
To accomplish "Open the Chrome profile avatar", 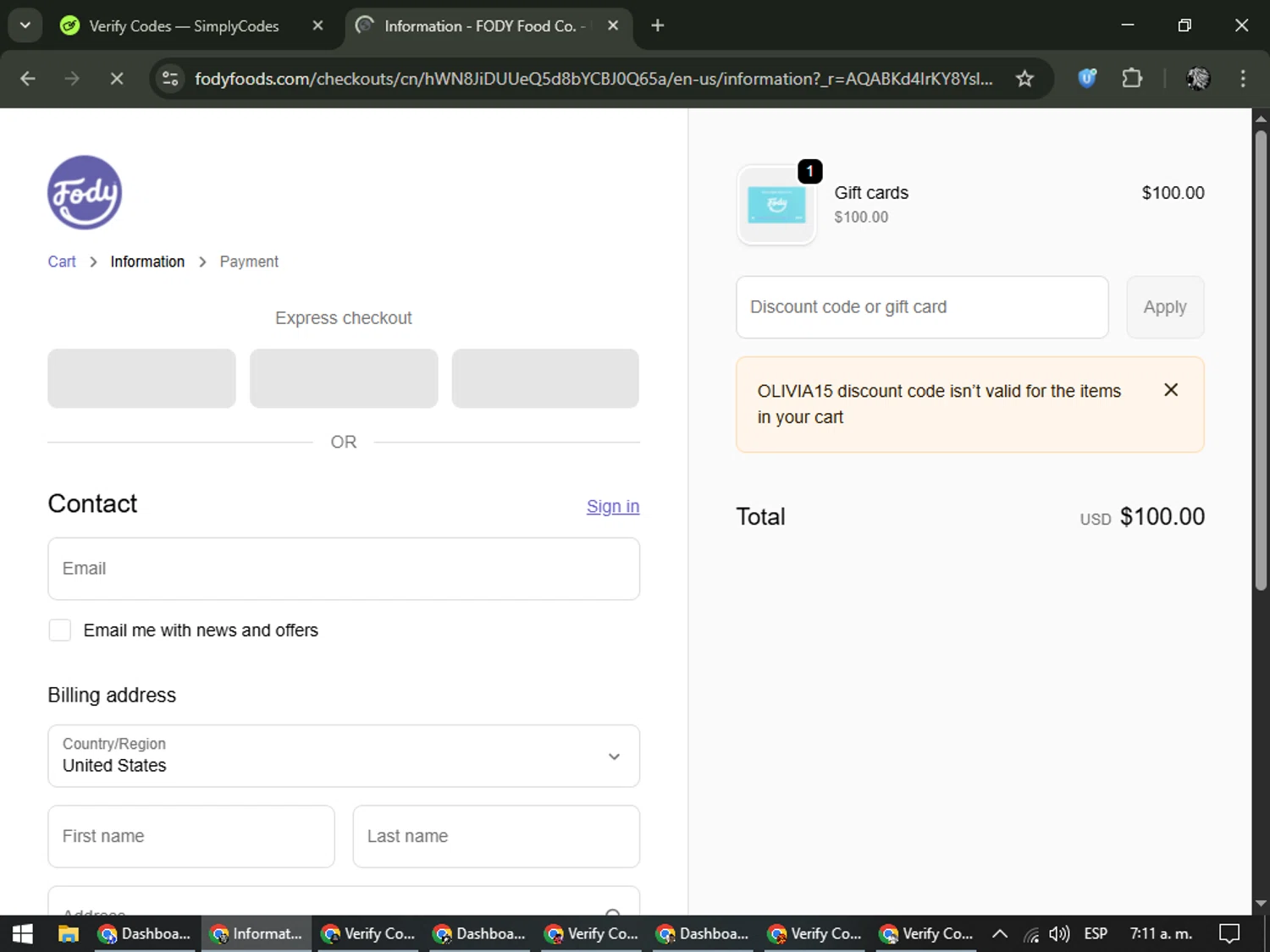I will tap(1198, 79).
